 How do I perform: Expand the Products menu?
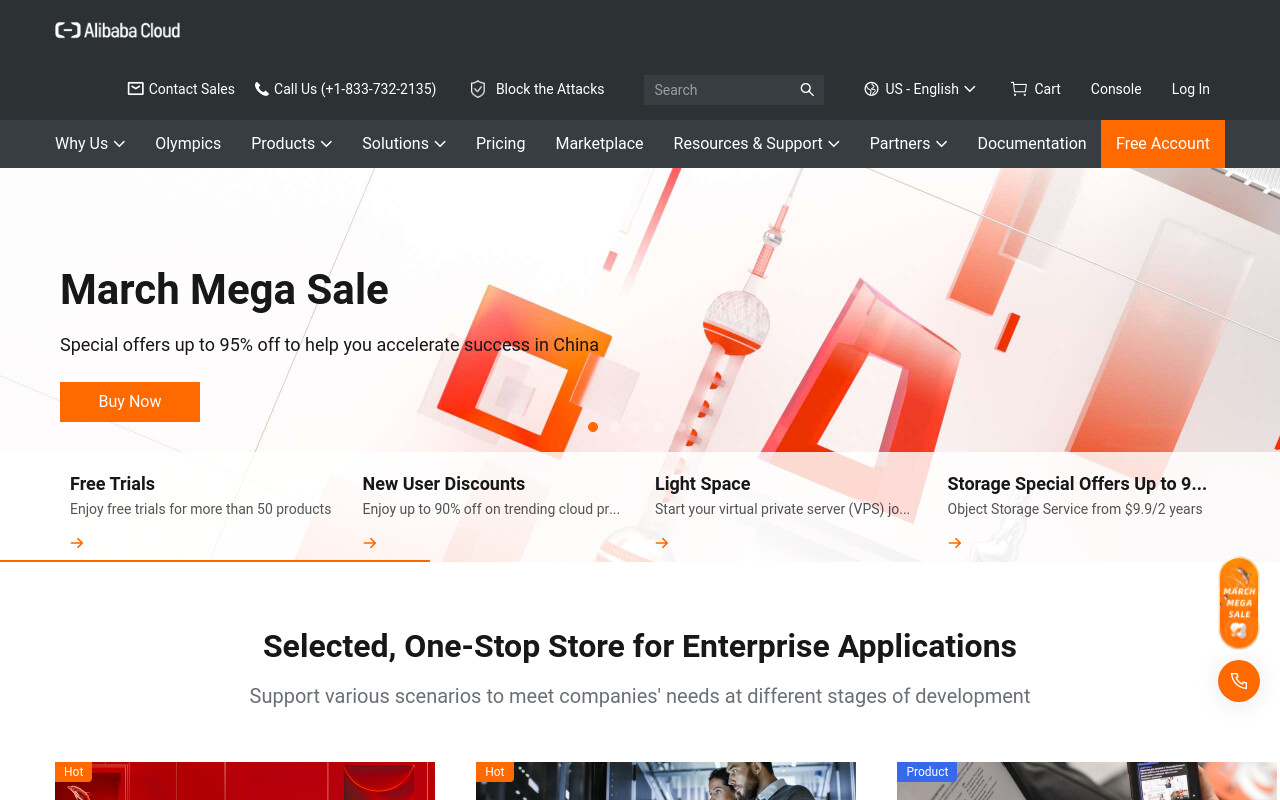coord(291,144)
